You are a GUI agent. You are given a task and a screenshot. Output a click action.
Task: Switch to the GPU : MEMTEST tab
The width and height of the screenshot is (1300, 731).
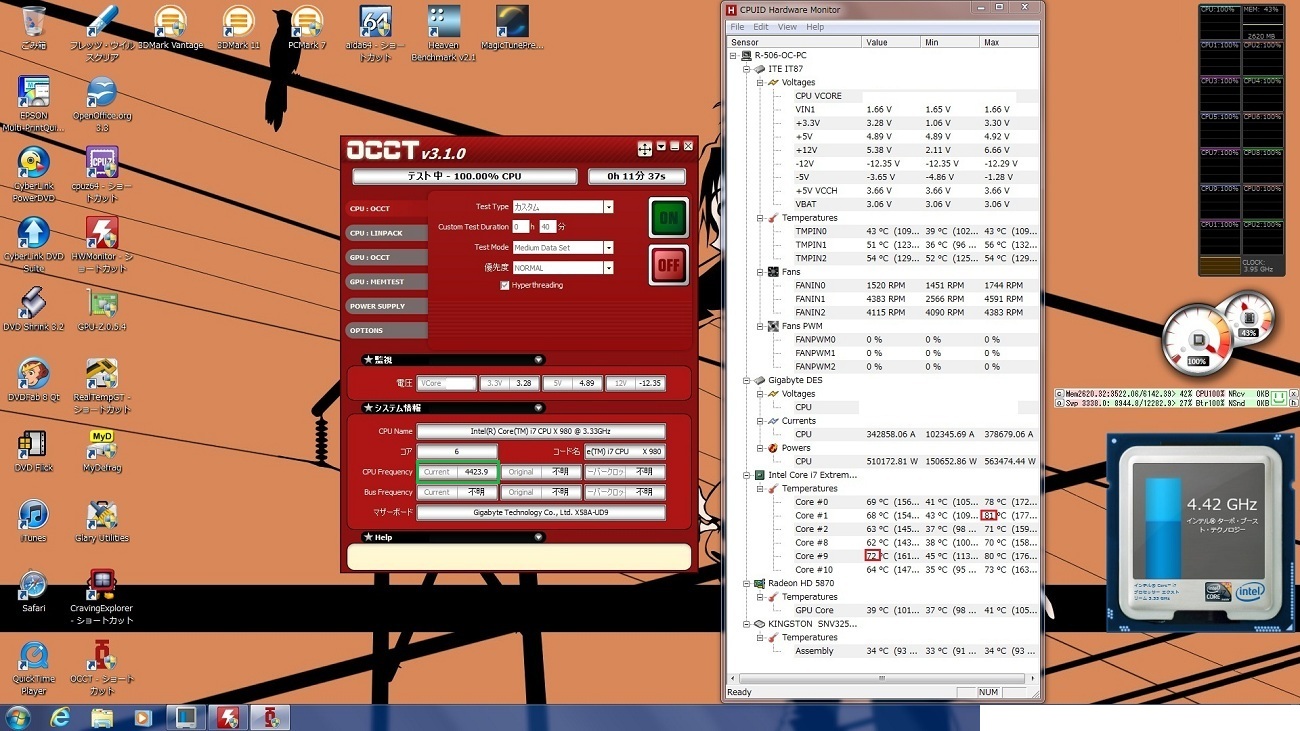click(x=386, y=282)
